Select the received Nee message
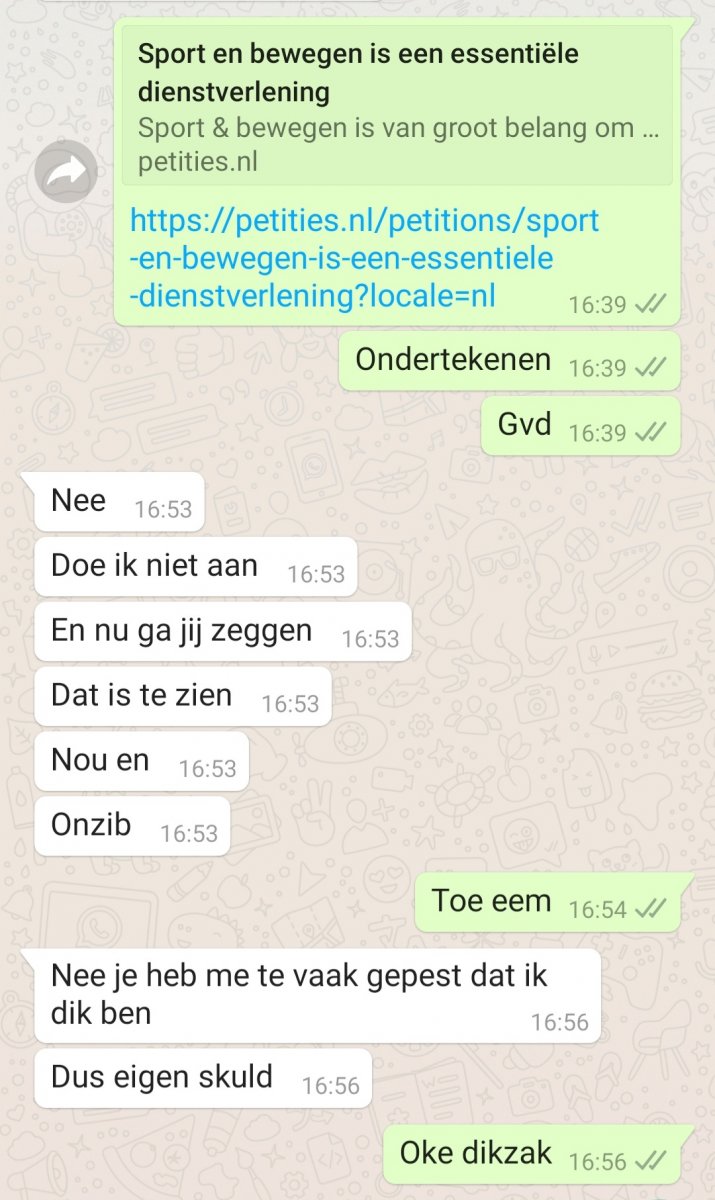 click(x=118, y=502)
